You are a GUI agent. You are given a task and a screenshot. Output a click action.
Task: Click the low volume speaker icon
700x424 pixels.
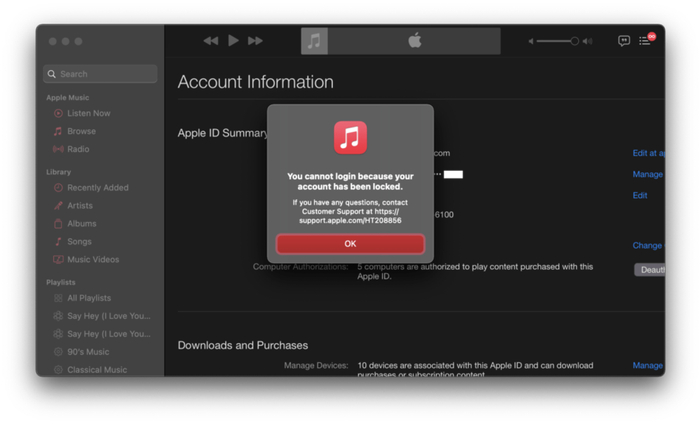[x=531, y=41]
